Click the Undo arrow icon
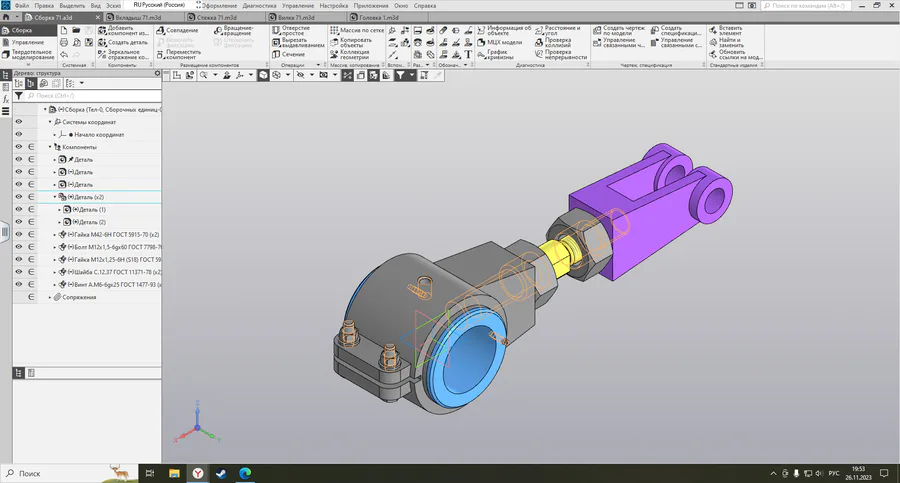The width and height of the screenshot is (900, 483). tap(64, 55)
